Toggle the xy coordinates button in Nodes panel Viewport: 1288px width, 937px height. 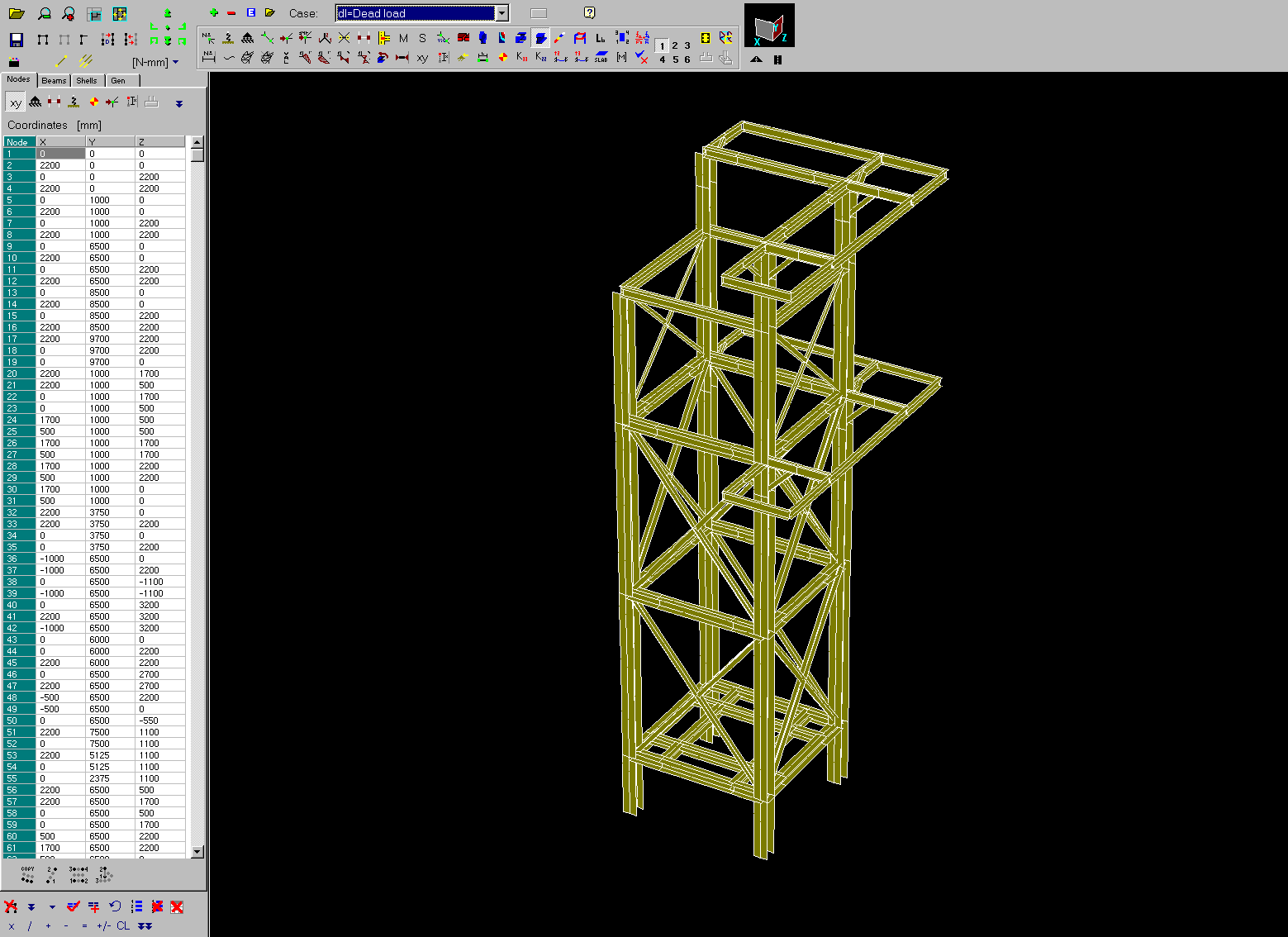click(16, 102)
